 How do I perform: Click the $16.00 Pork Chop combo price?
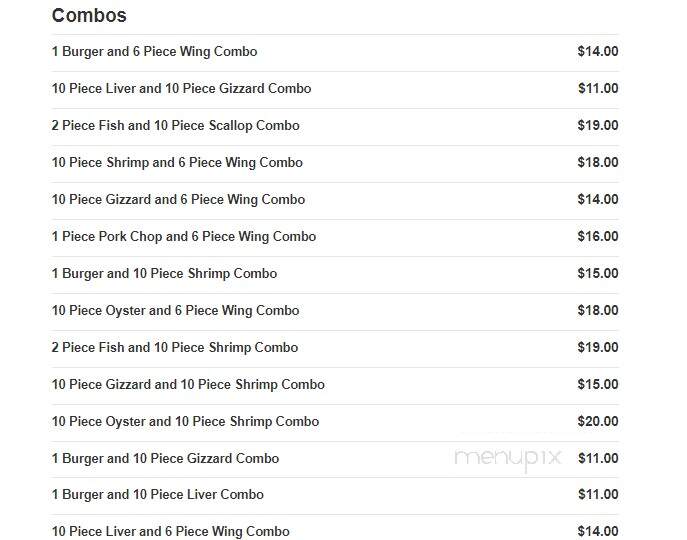coord(598,237)
